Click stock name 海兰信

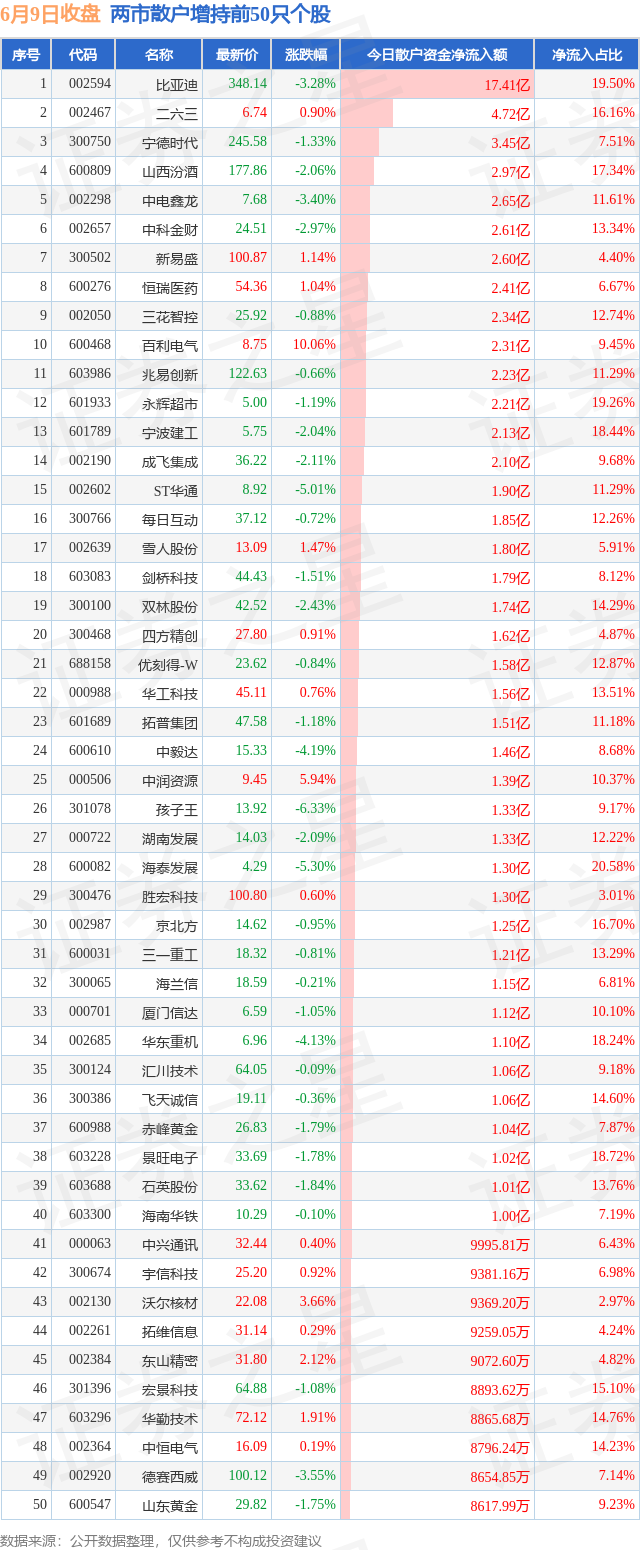(x=177, y=984)
